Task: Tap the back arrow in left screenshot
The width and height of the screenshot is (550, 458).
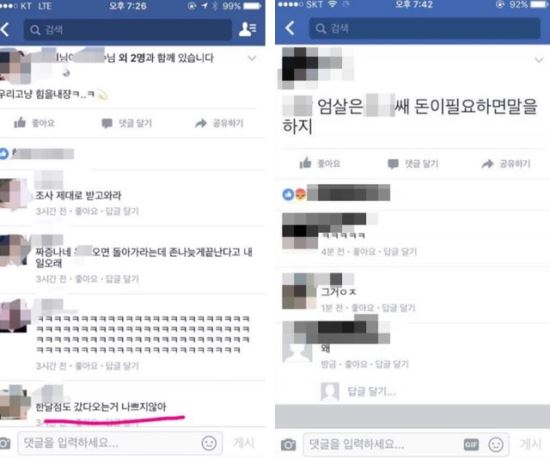Action: (5, 29)
